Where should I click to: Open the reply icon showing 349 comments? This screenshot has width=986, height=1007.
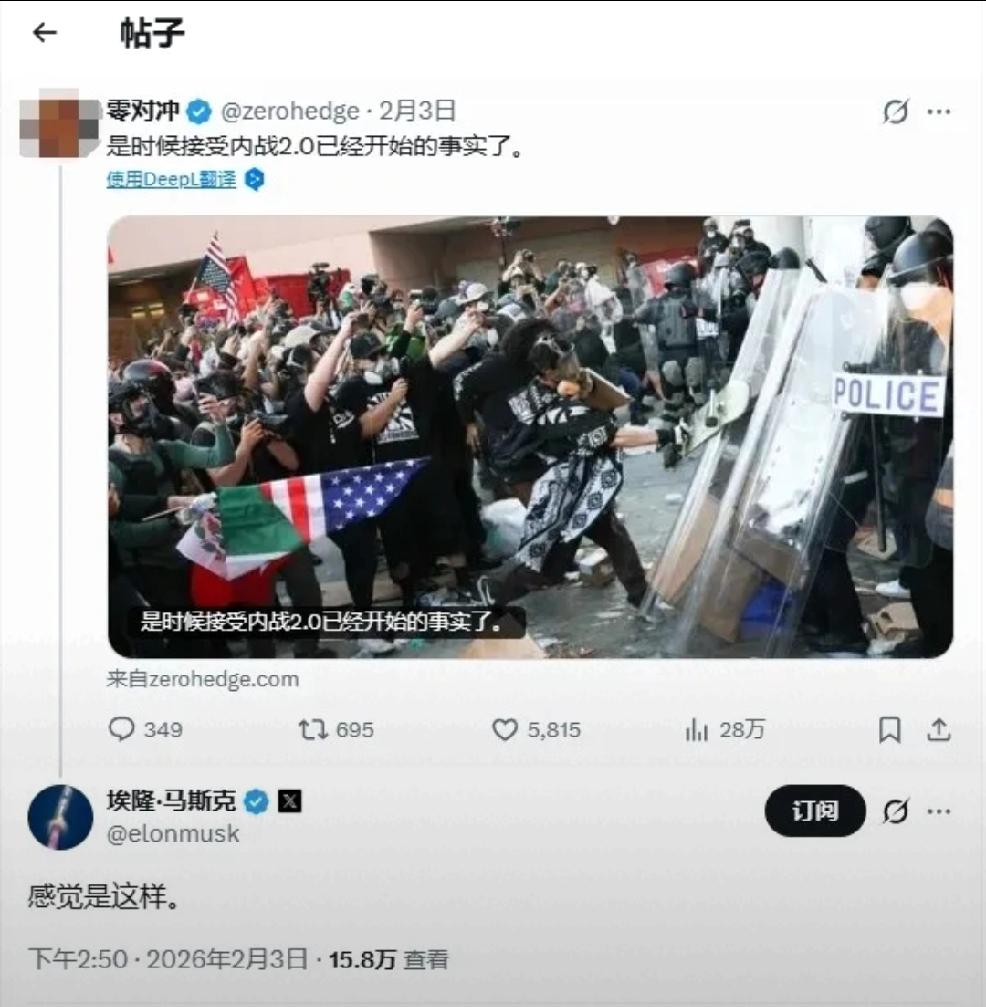coord(121,729)
